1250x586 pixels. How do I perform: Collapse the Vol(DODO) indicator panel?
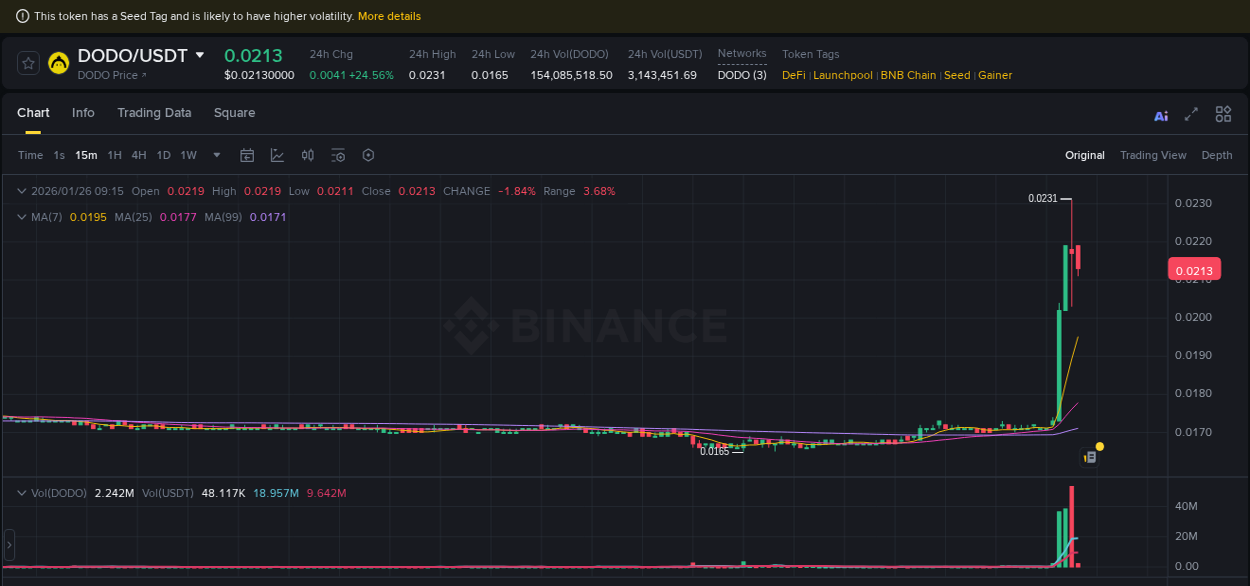coord(21,492)
